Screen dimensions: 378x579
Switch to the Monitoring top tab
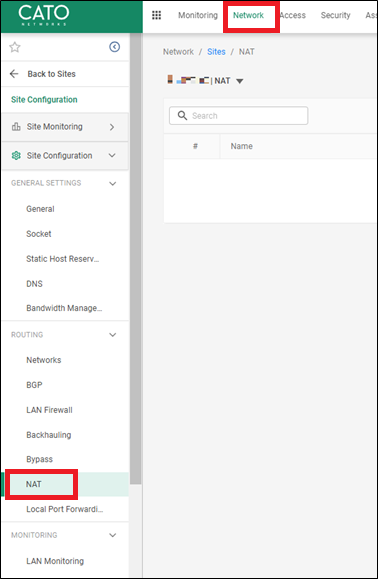(x=198, y=15)
